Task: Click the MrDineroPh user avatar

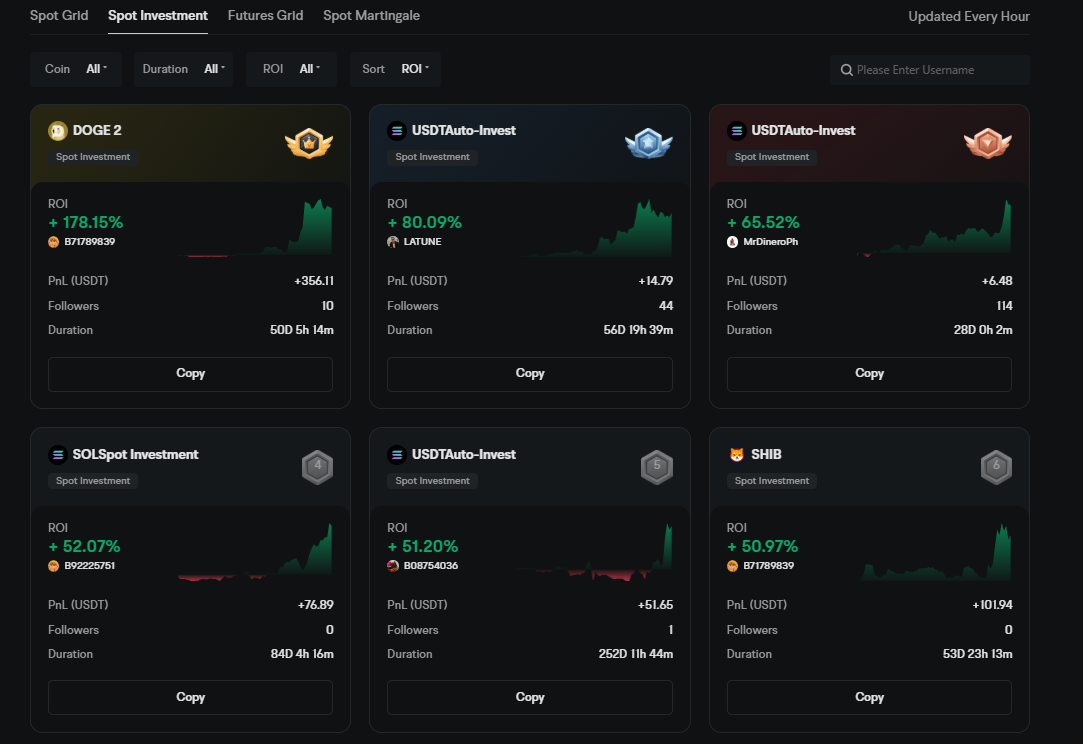Action: coord(733,242)
